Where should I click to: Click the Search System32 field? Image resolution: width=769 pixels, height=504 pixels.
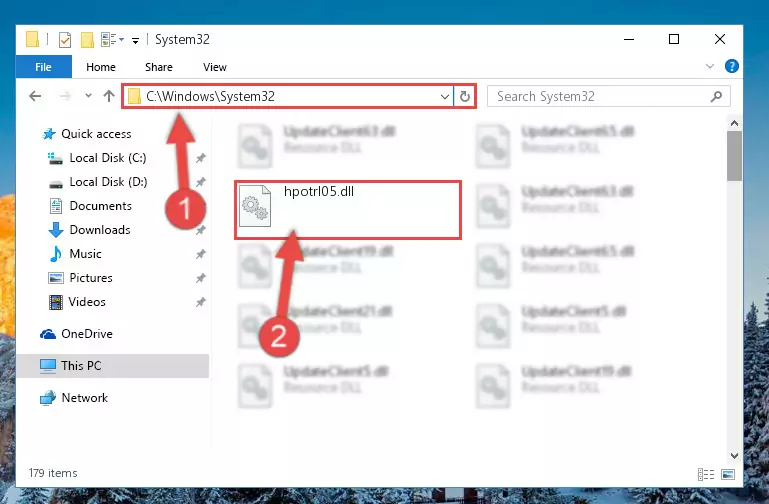[608, 96]
